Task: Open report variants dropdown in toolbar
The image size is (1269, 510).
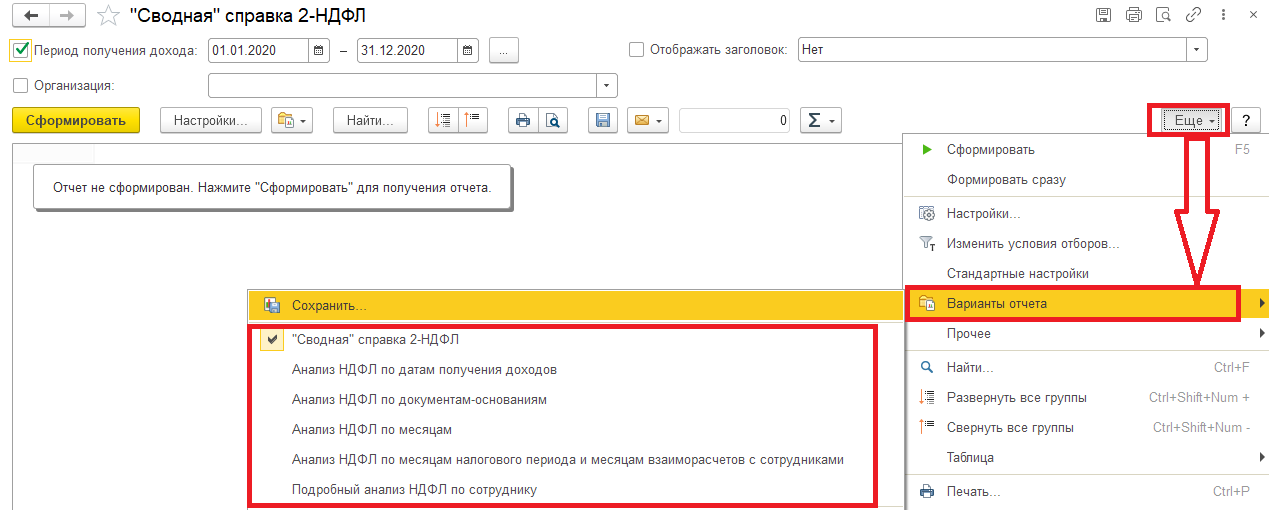Action: click(292, 120)
